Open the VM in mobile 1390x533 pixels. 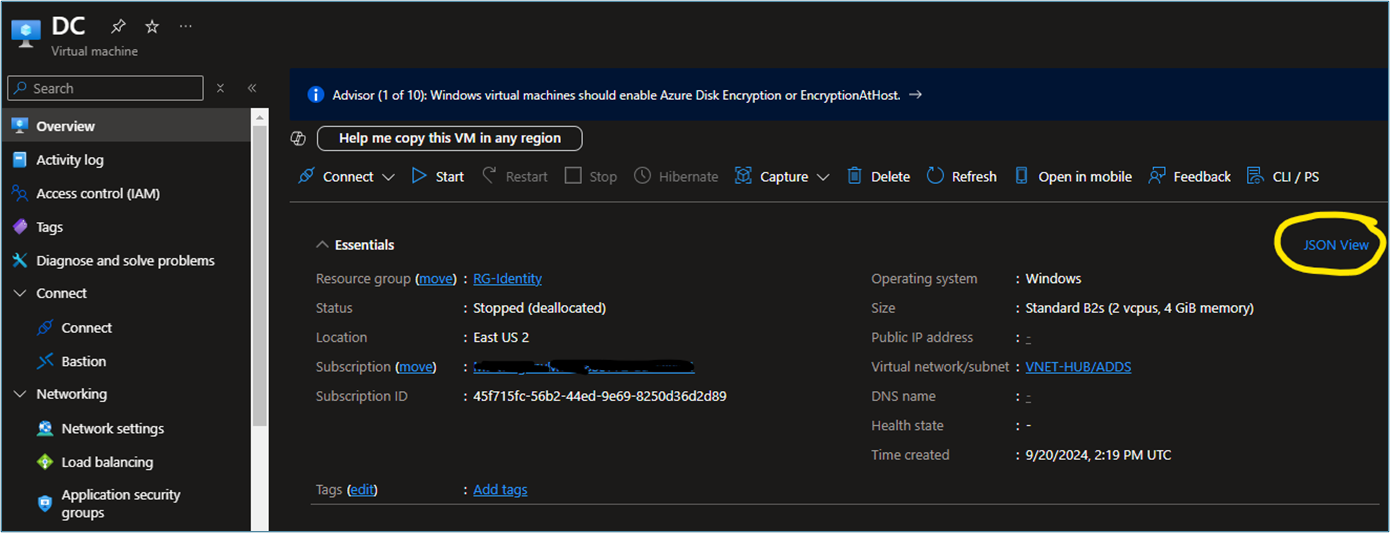click(x=1073, y=176)
